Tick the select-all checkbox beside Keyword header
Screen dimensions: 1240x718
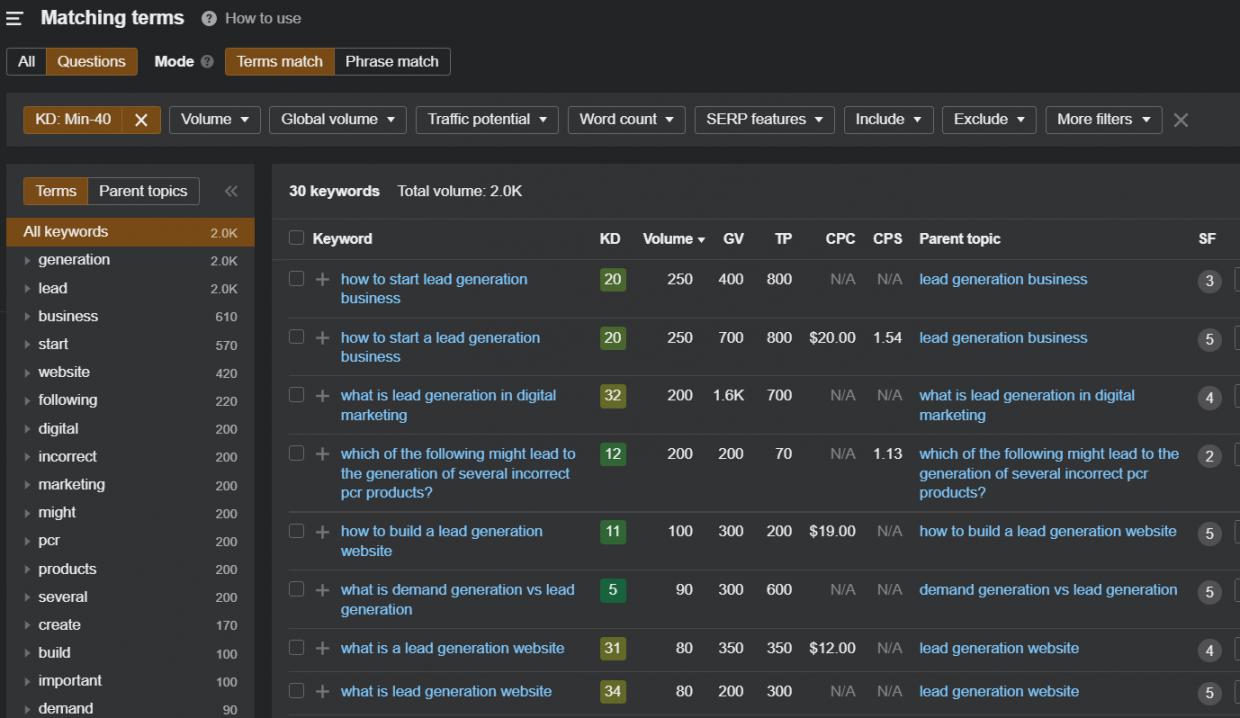(x=296, y=238)
